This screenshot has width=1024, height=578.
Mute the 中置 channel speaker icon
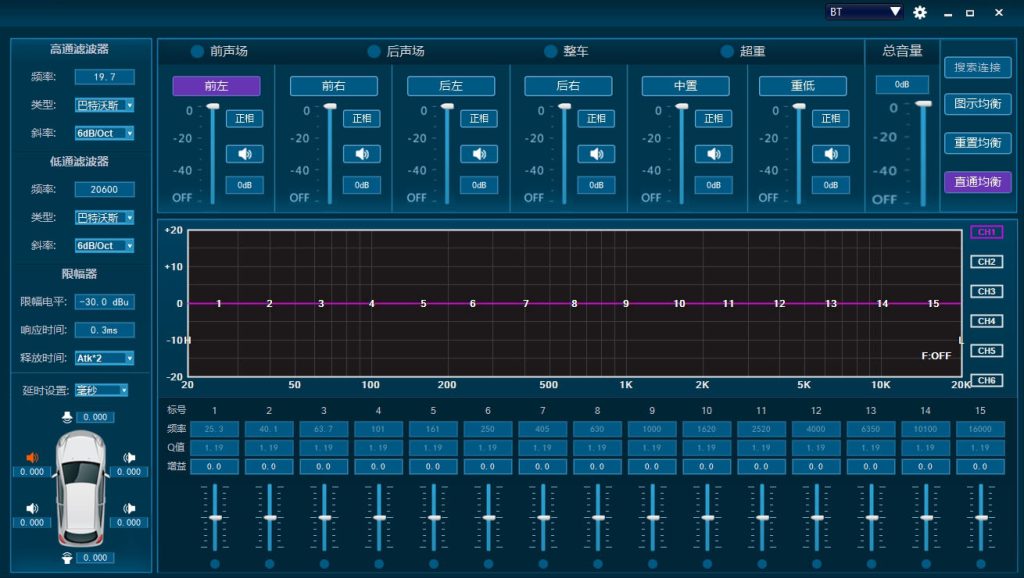[x=713, y=154]
